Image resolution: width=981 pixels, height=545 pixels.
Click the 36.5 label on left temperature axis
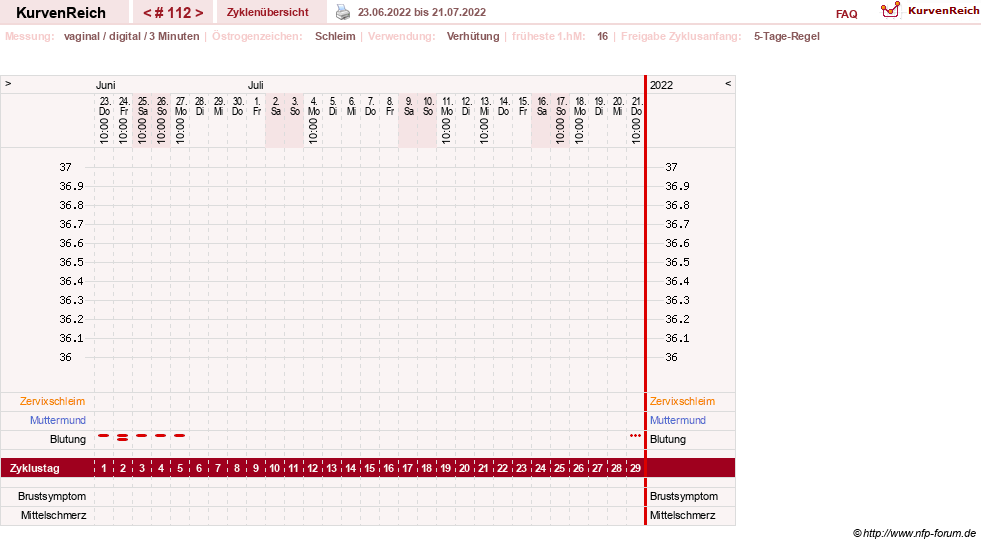(x=71, y=262)
